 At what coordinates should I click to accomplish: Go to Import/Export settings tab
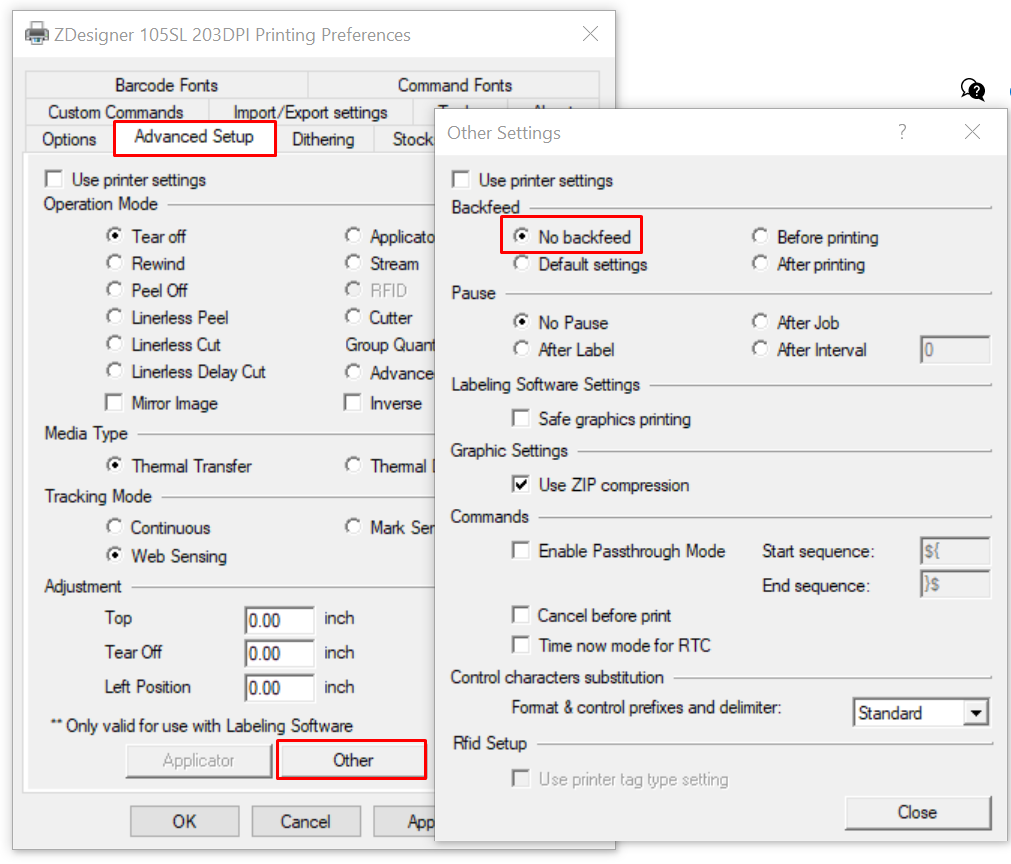[x=310, y=112]
